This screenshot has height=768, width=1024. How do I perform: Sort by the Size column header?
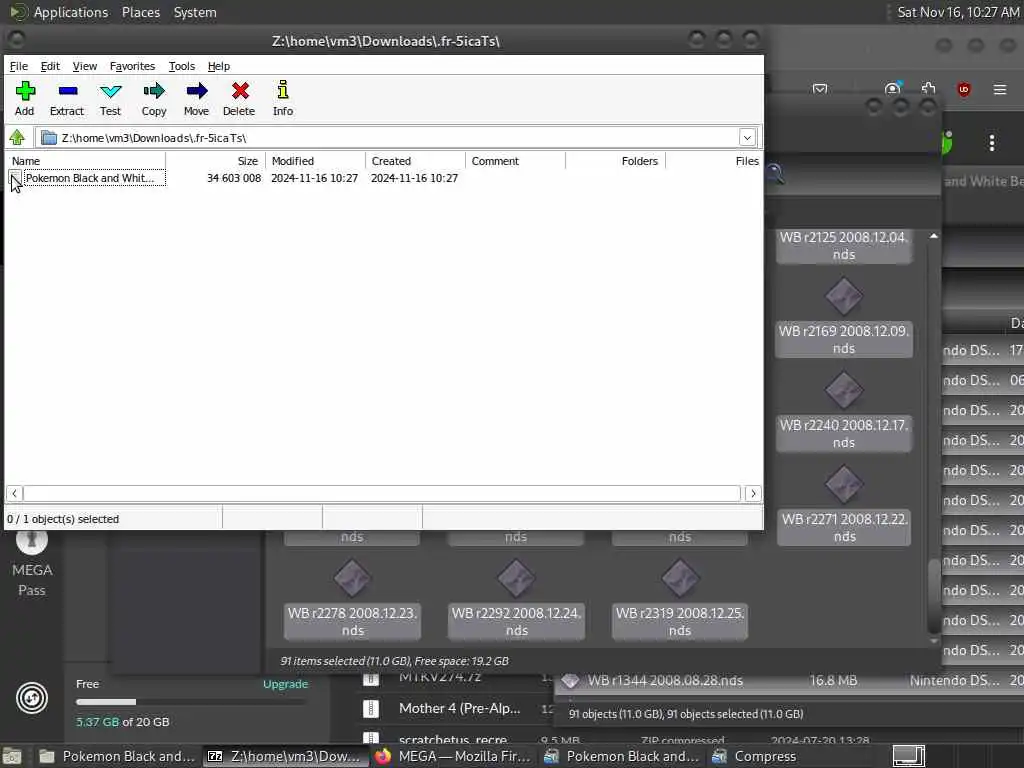click(x=216, y=161)
